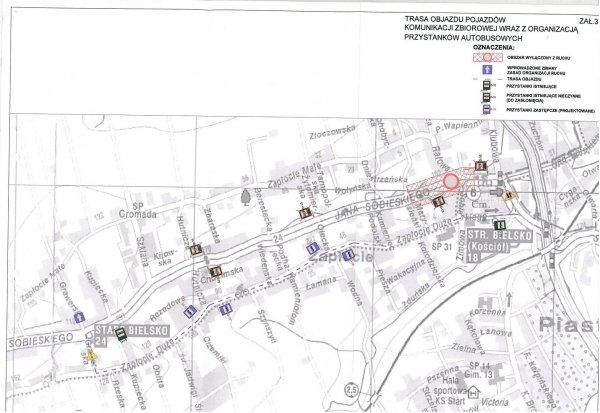Click the Wakacyjna street label
This screenshot has width=600, height=413.
[x=405, y=271]
